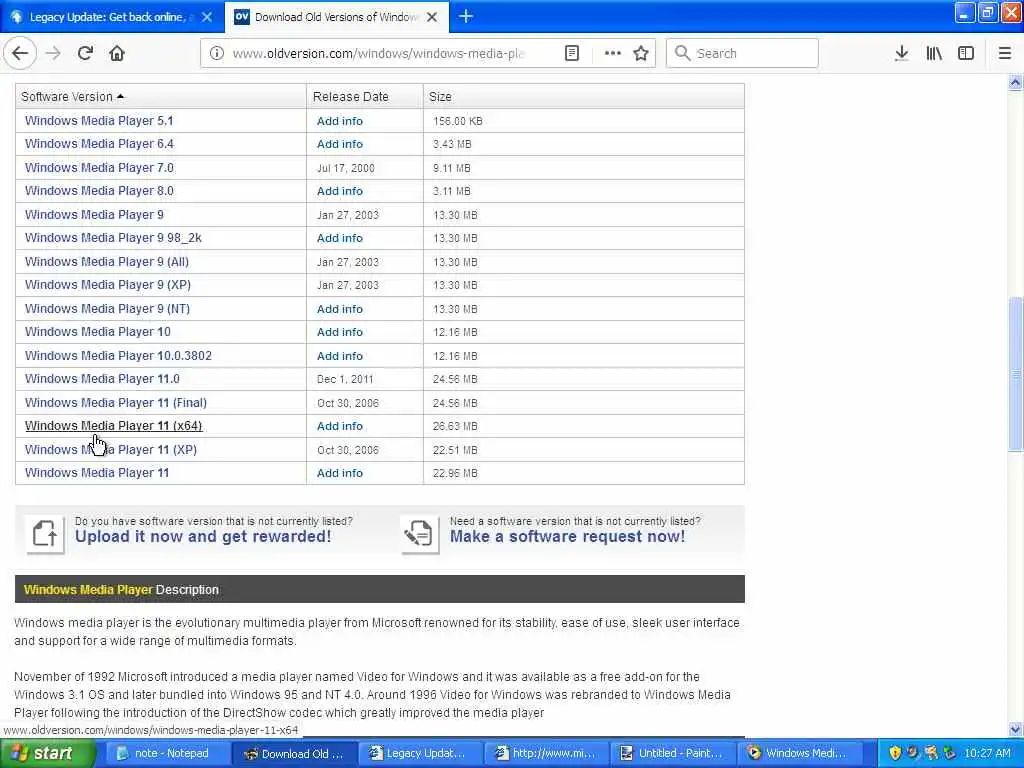Open Windows Media Player 5.1 link
The image size is (1024, 768).
(99, 121)
